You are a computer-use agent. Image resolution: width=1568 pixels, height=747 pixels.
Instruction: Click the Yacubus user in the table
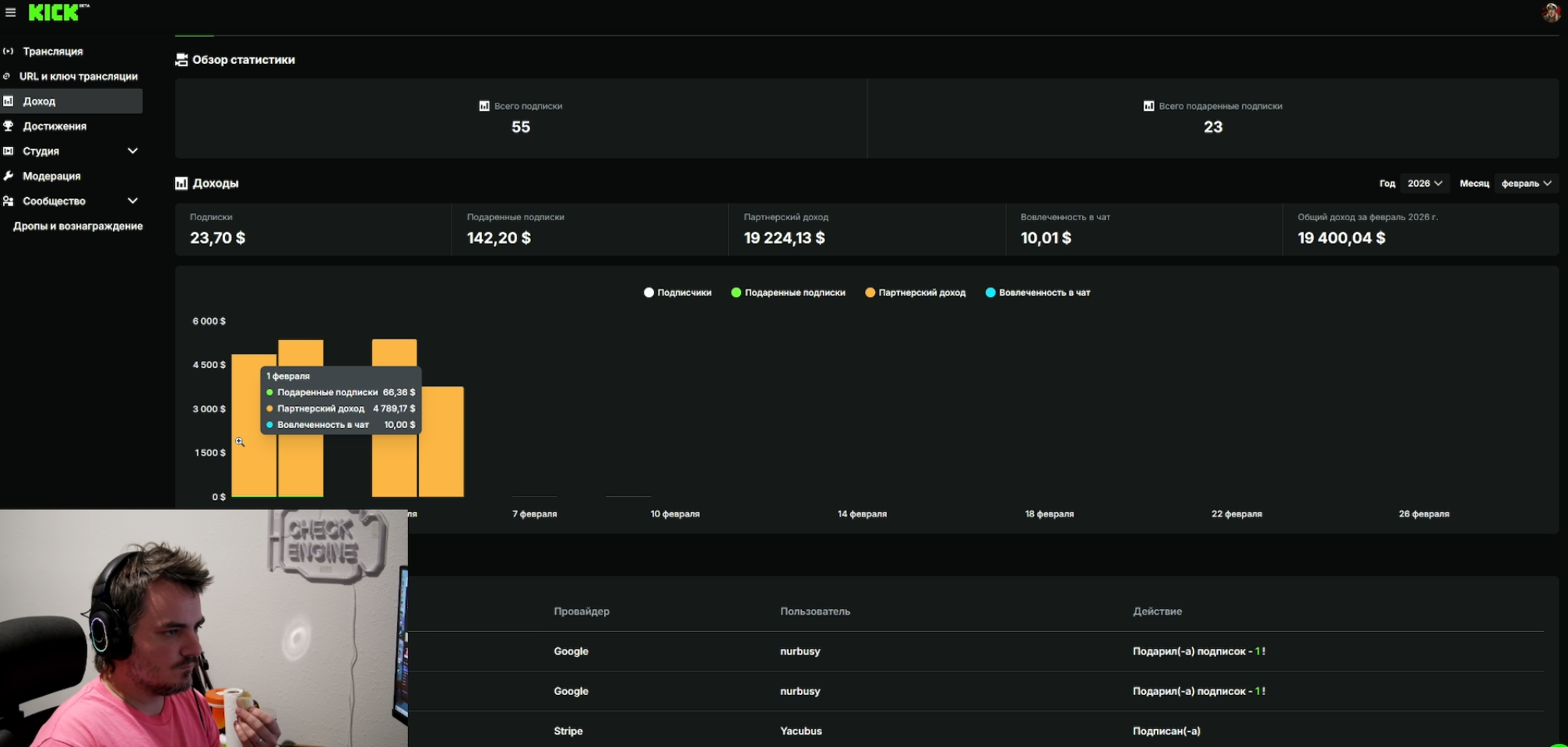(x=800, y=731)
